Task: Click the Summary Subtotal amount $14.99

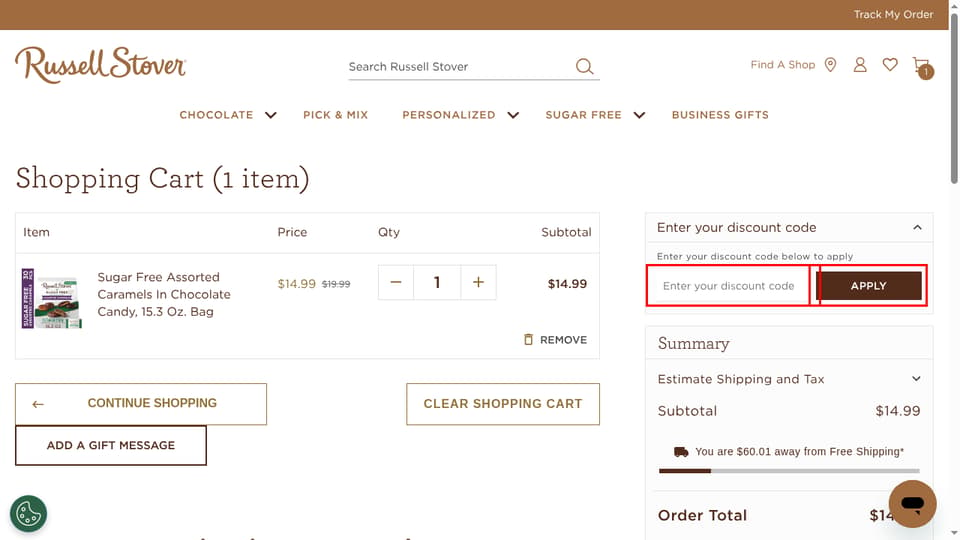Action: click(x=898, y=411)
